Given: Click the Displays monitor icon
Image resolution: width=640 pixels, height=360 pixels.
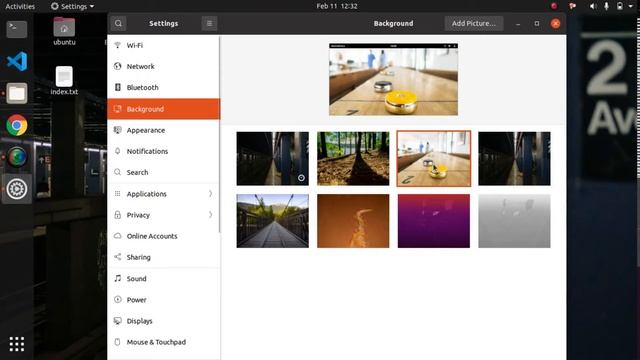Looking at the screenshot, I should tap(118, 321).
